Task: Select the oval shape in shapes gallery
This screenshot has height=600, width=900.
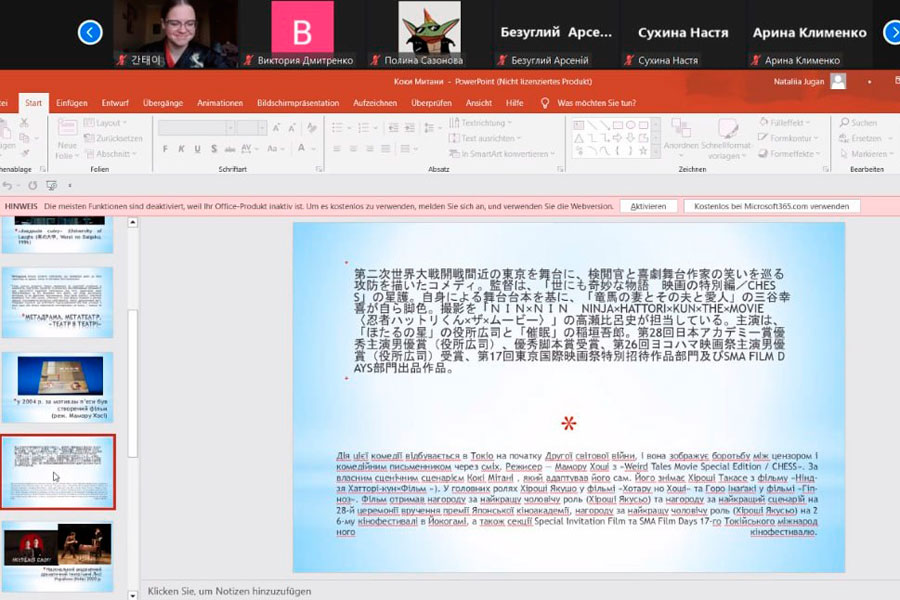Action: 630,125
